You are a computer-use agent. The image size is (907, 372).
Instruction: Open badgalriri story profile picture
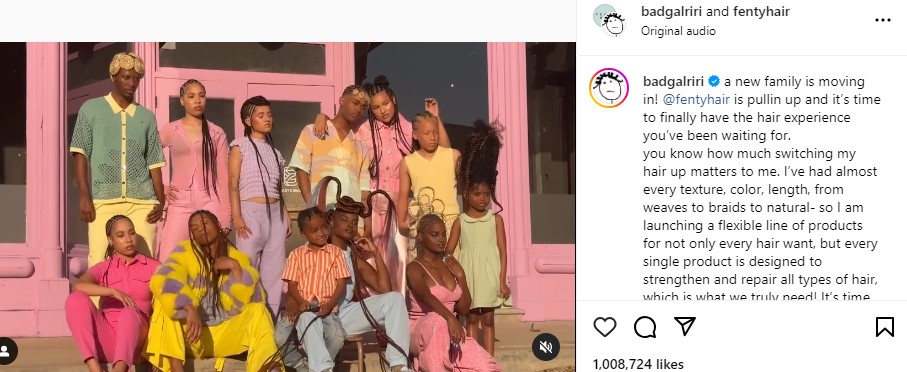609,88
